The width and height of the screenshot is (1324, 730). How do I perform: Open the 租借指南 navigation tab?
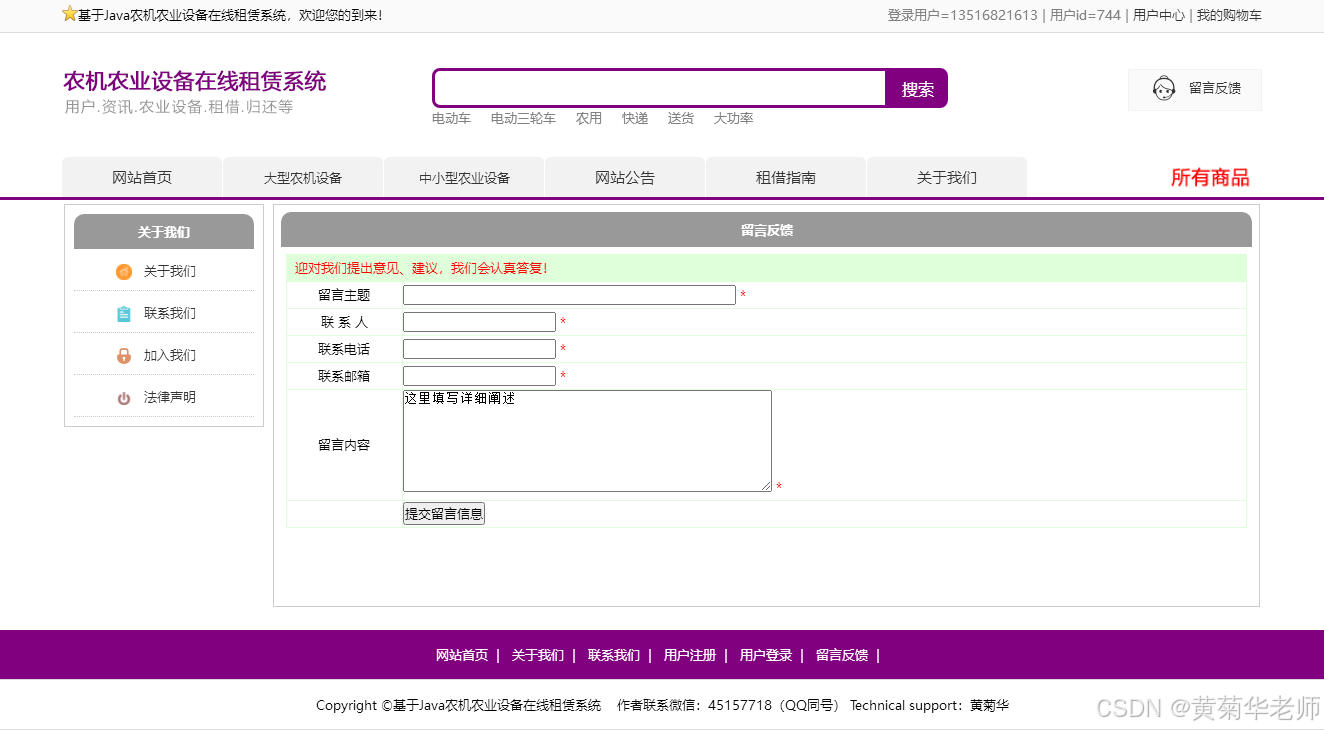(x=786, y=178)
